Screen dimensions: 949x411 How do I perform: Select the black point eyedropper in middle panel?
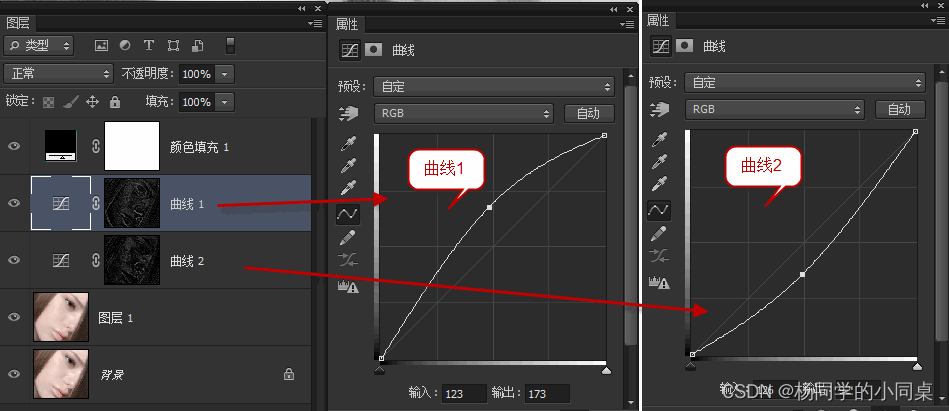click(349, 143)
